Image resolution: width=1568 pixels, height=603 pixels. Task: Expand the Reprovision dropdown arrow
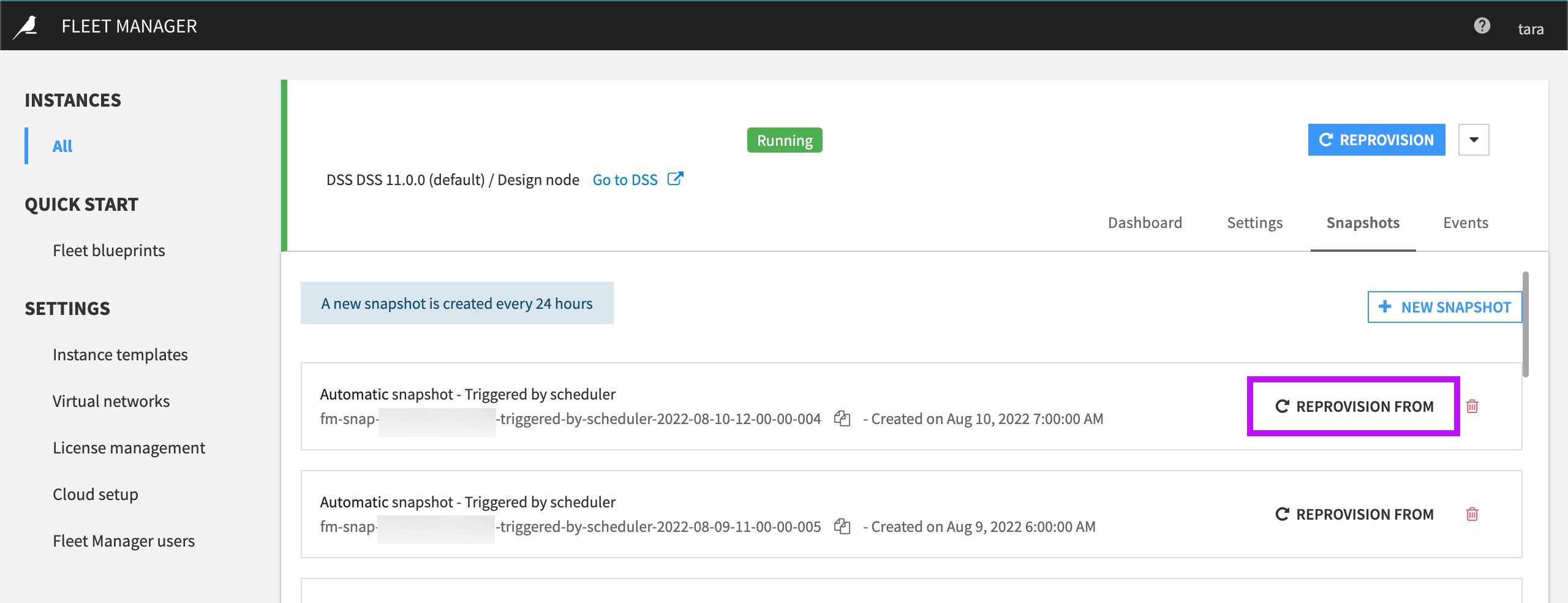coord(1474,140)
